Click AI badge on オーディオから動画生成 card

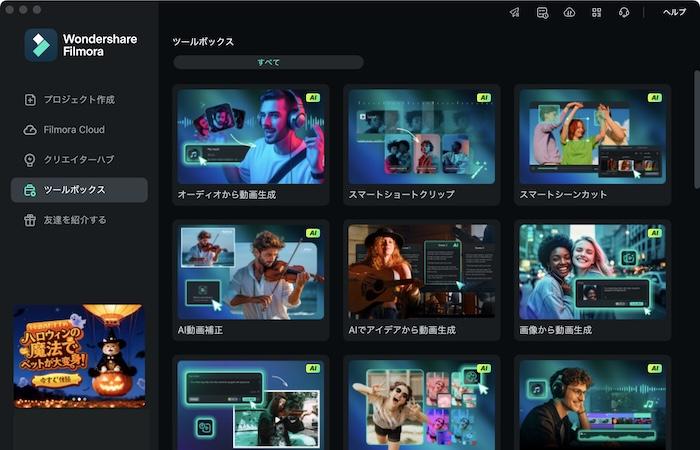313,98
